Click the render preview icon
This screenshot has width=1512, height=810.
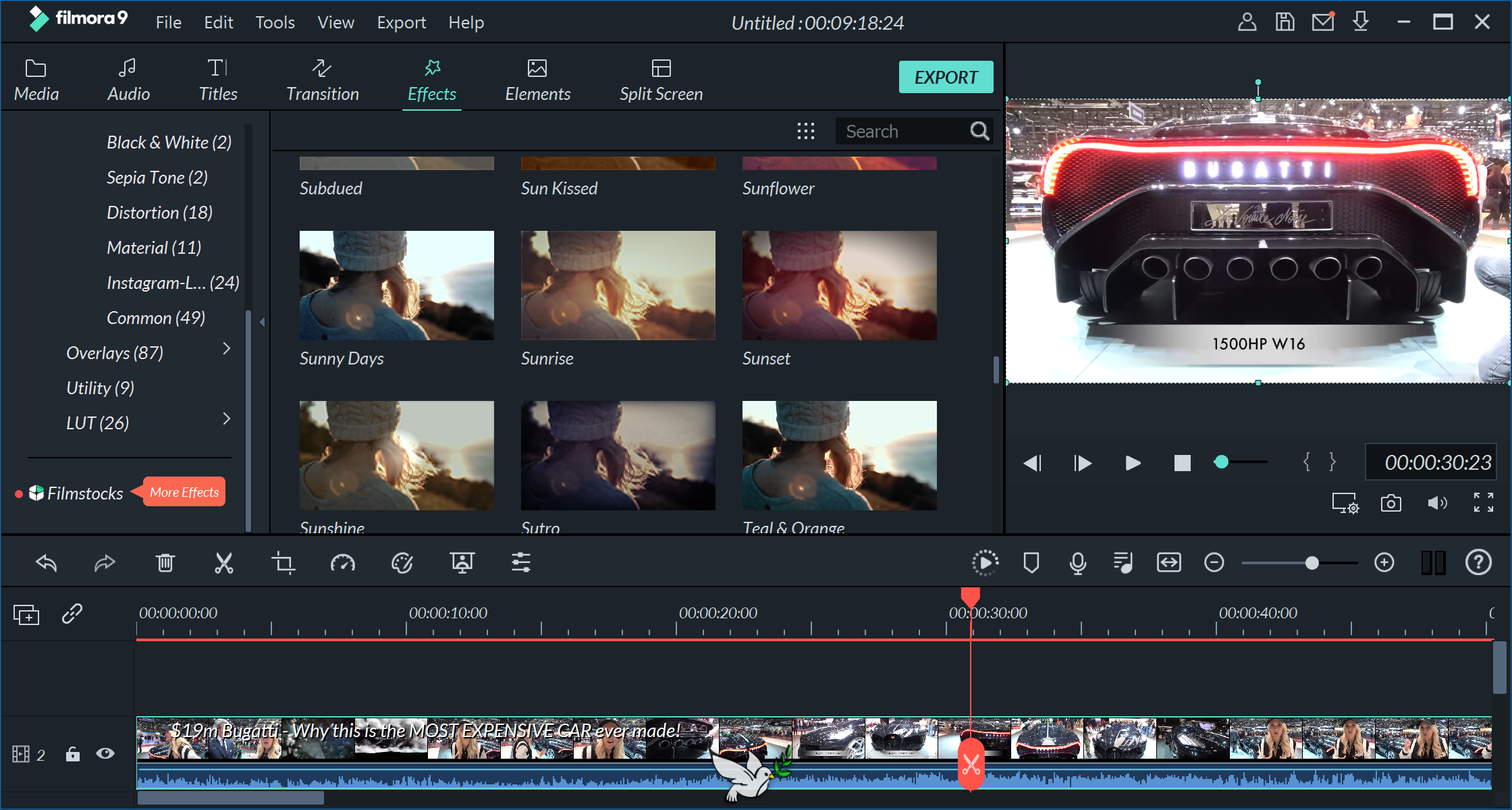coord(986,562)
